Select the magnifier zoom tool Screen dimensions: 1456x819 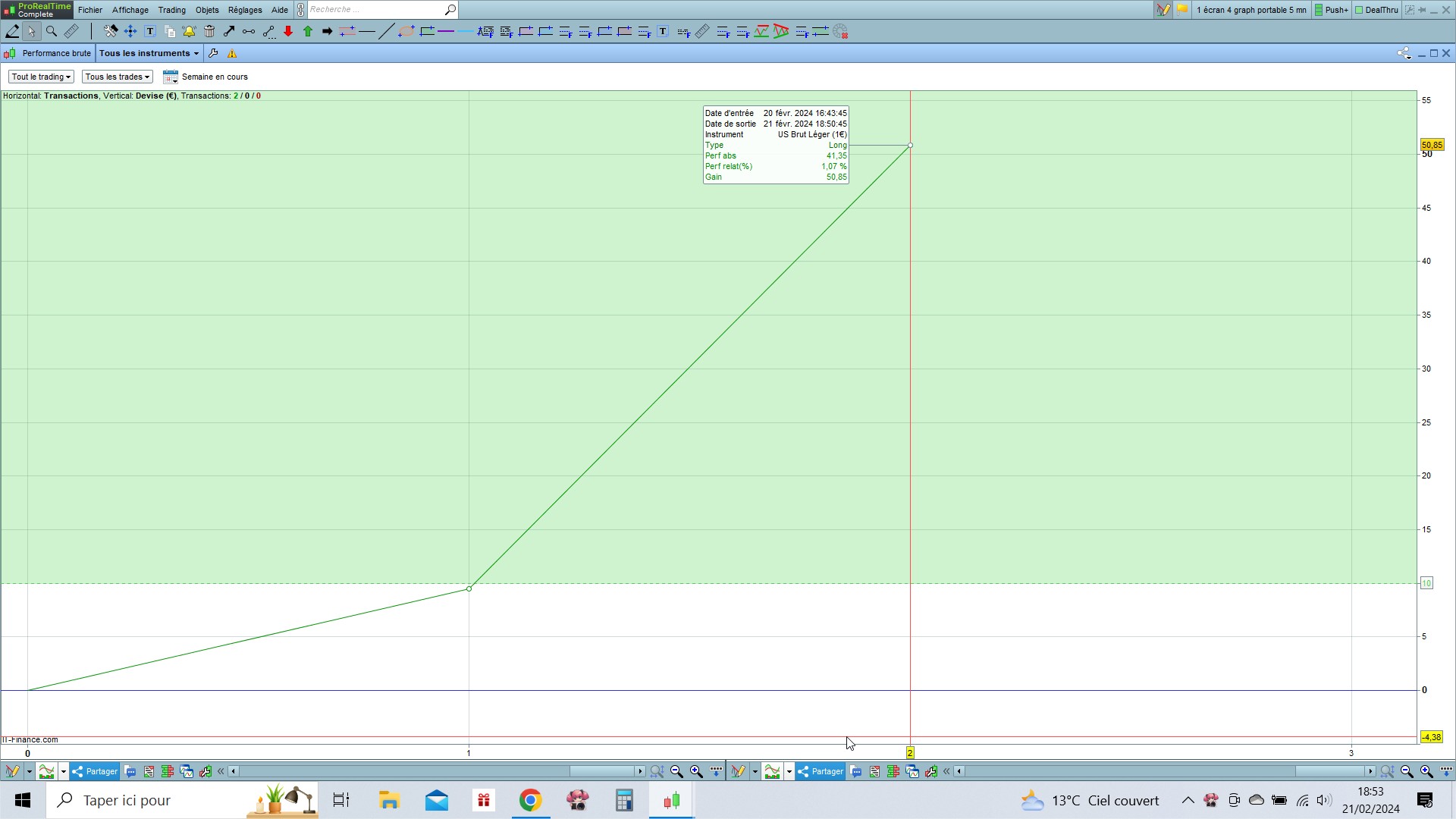click(52, 31)
